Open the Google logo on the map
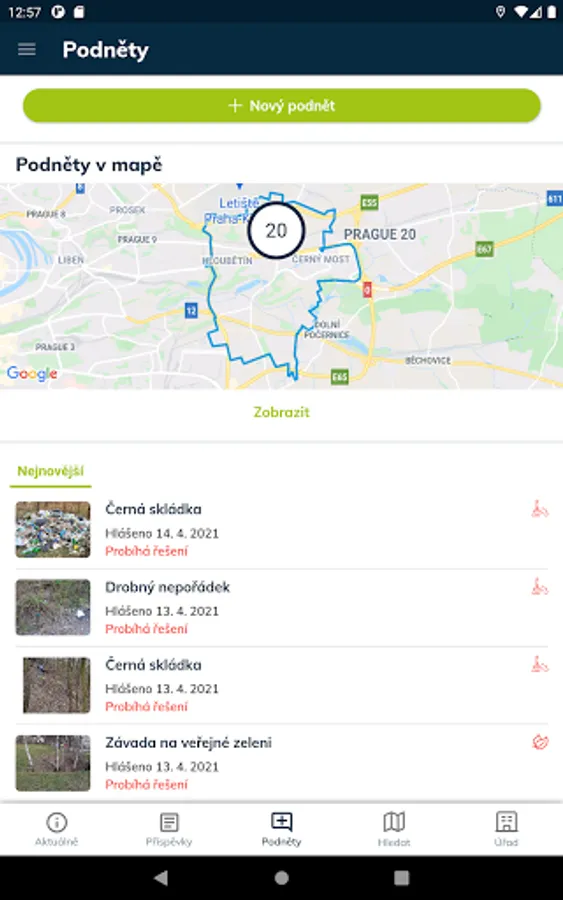The width and height of the screenshot is (563, 900). click(32, 374)
